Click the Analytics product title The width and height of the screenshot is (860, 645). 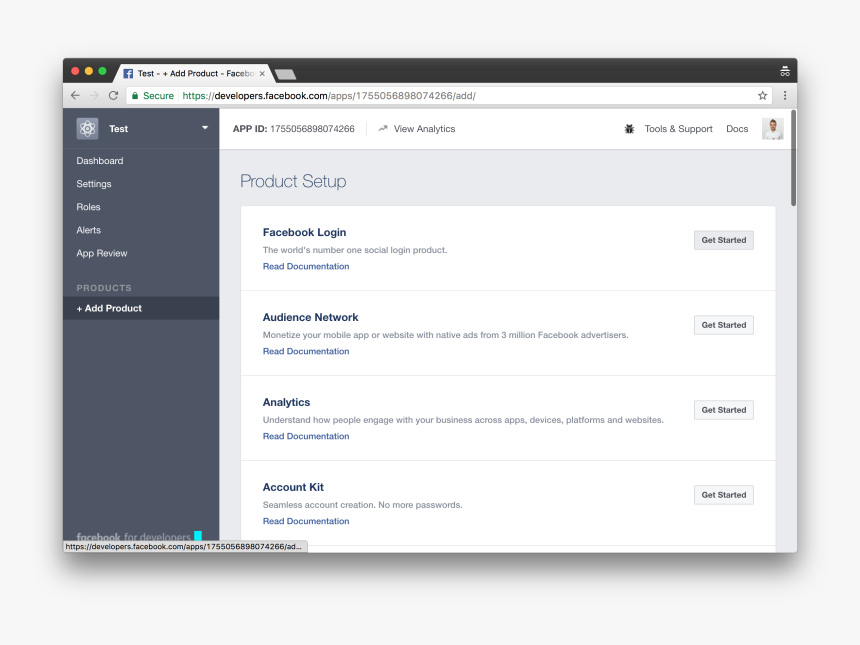(286, 403)
